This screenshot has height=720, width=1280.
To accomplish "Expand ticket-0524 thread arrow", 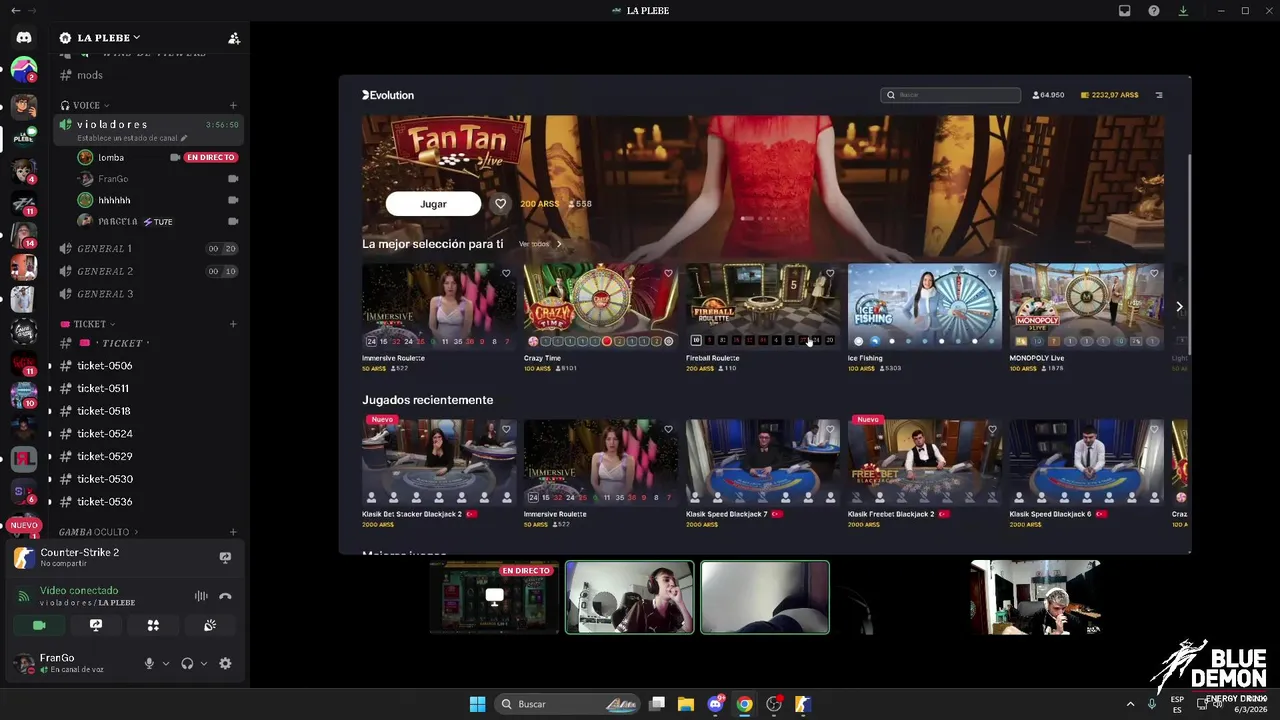I will pyautogui.click(x=50, y=434).
